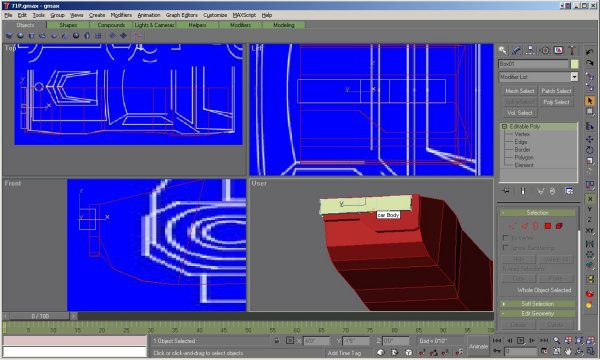Toggle the By Vertex checkbox

point(505,238)
